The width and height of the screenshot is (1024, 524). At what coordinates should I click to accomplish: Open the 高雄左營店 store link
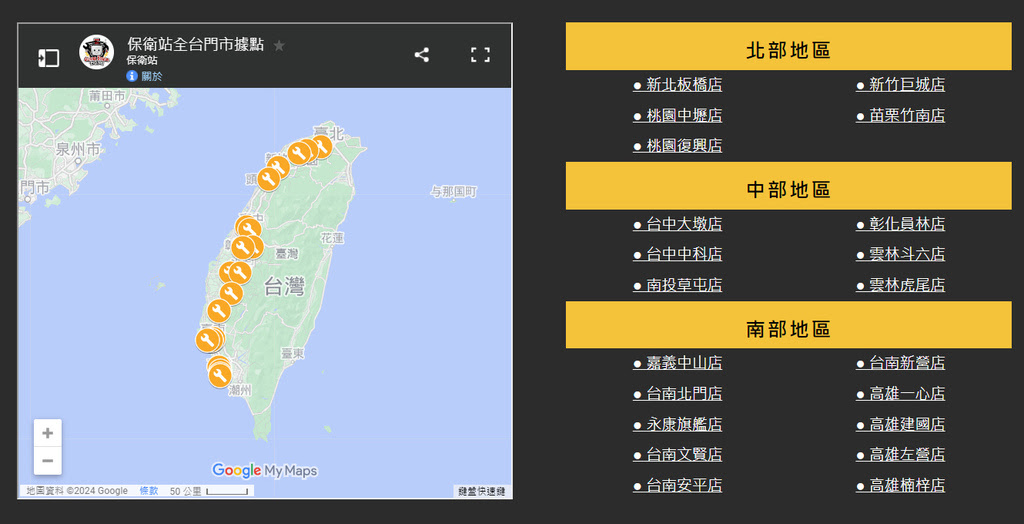coord(901,454)
